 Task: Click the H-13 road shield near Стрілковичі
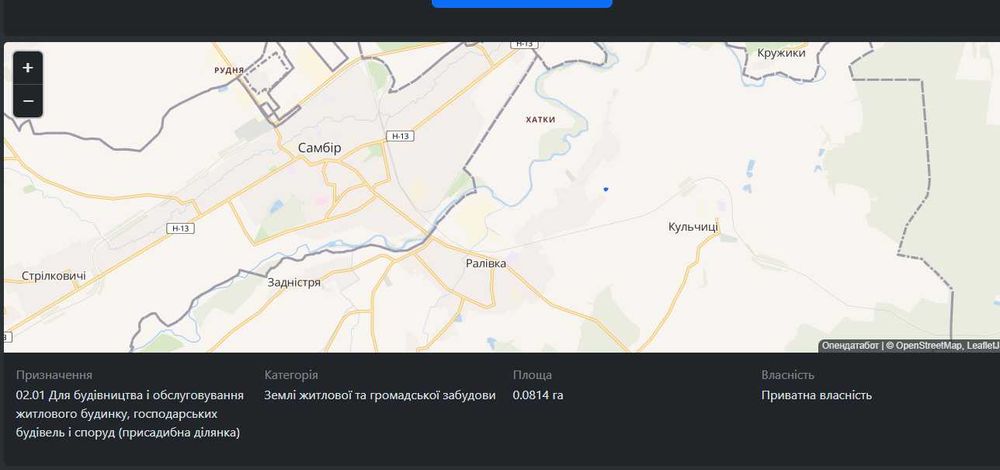[180, 229]
